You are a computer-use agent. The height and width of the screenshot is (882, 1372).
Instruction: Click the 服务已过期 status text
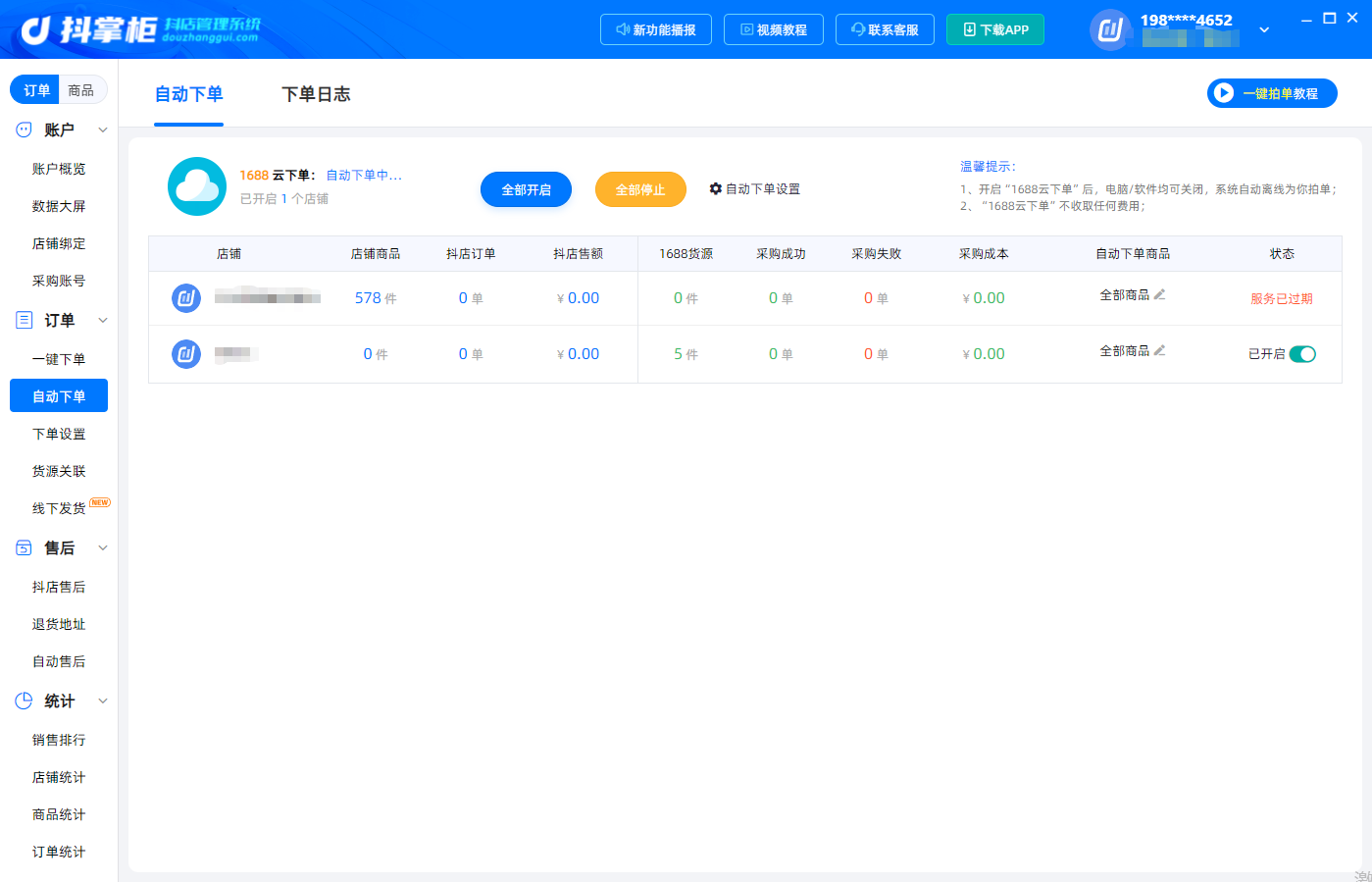(1282, 298)
